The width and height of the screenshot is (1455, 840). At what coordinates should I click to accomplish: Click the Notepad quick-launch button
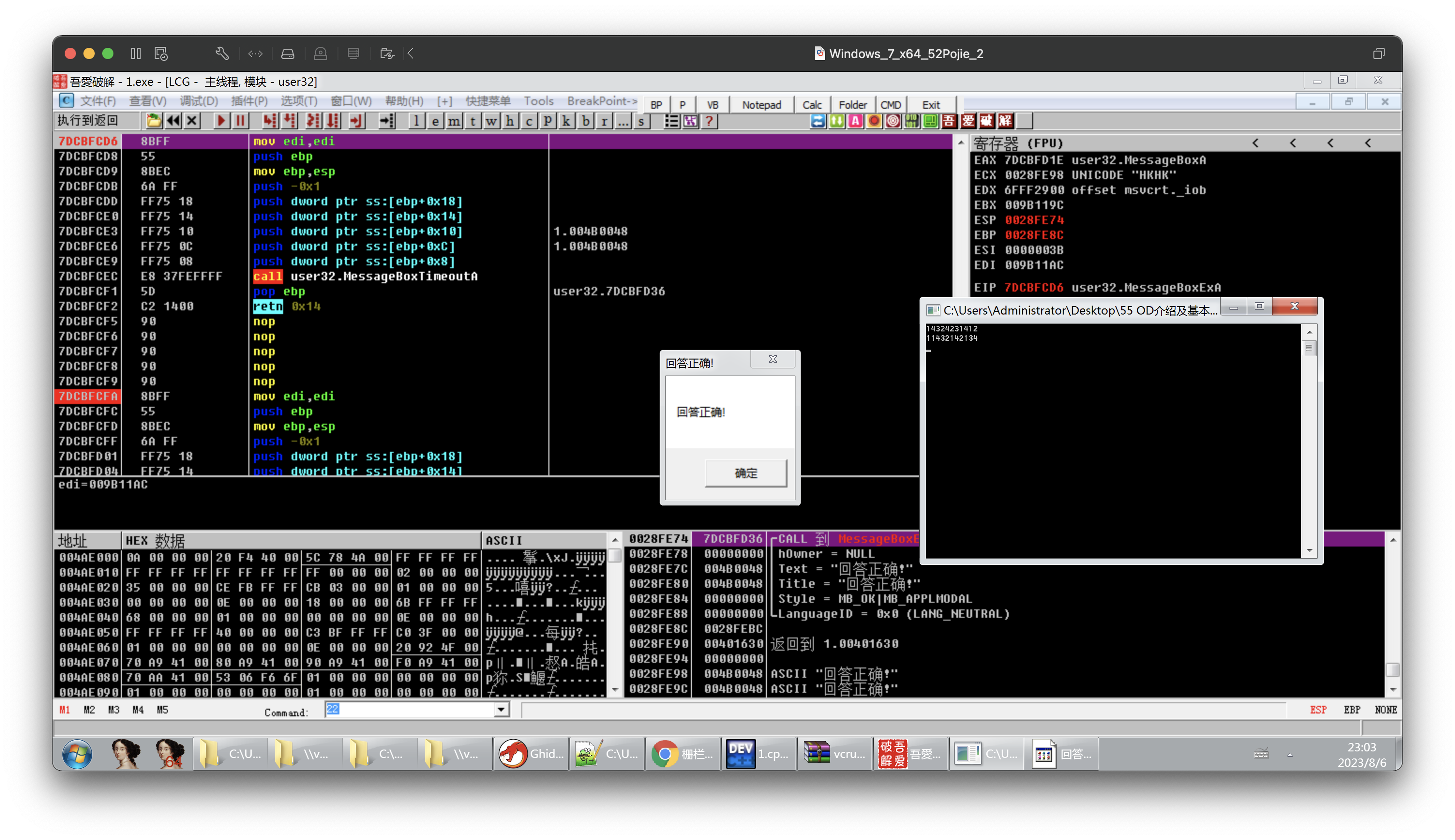click(762, 105)
